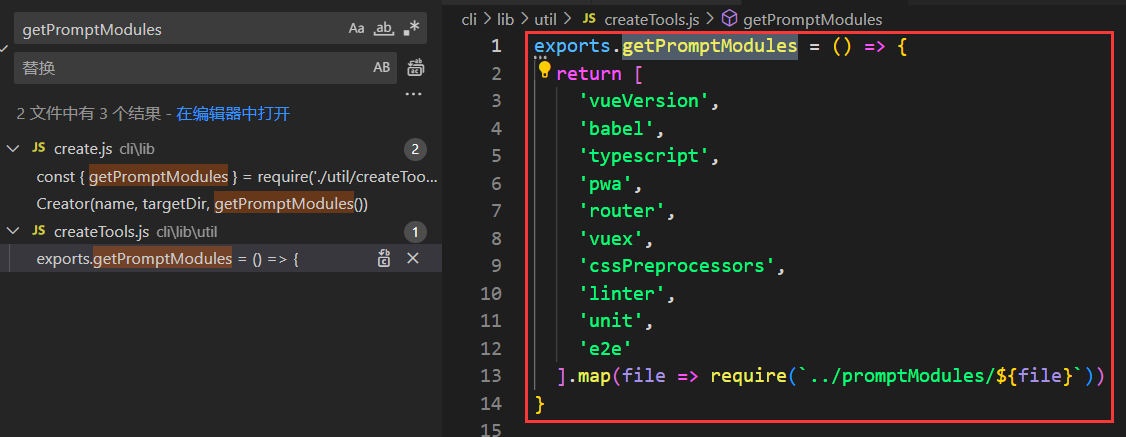Collapse the create.js results group
The height and width of the screenshot is (437, 1126).
click(13, 149)
